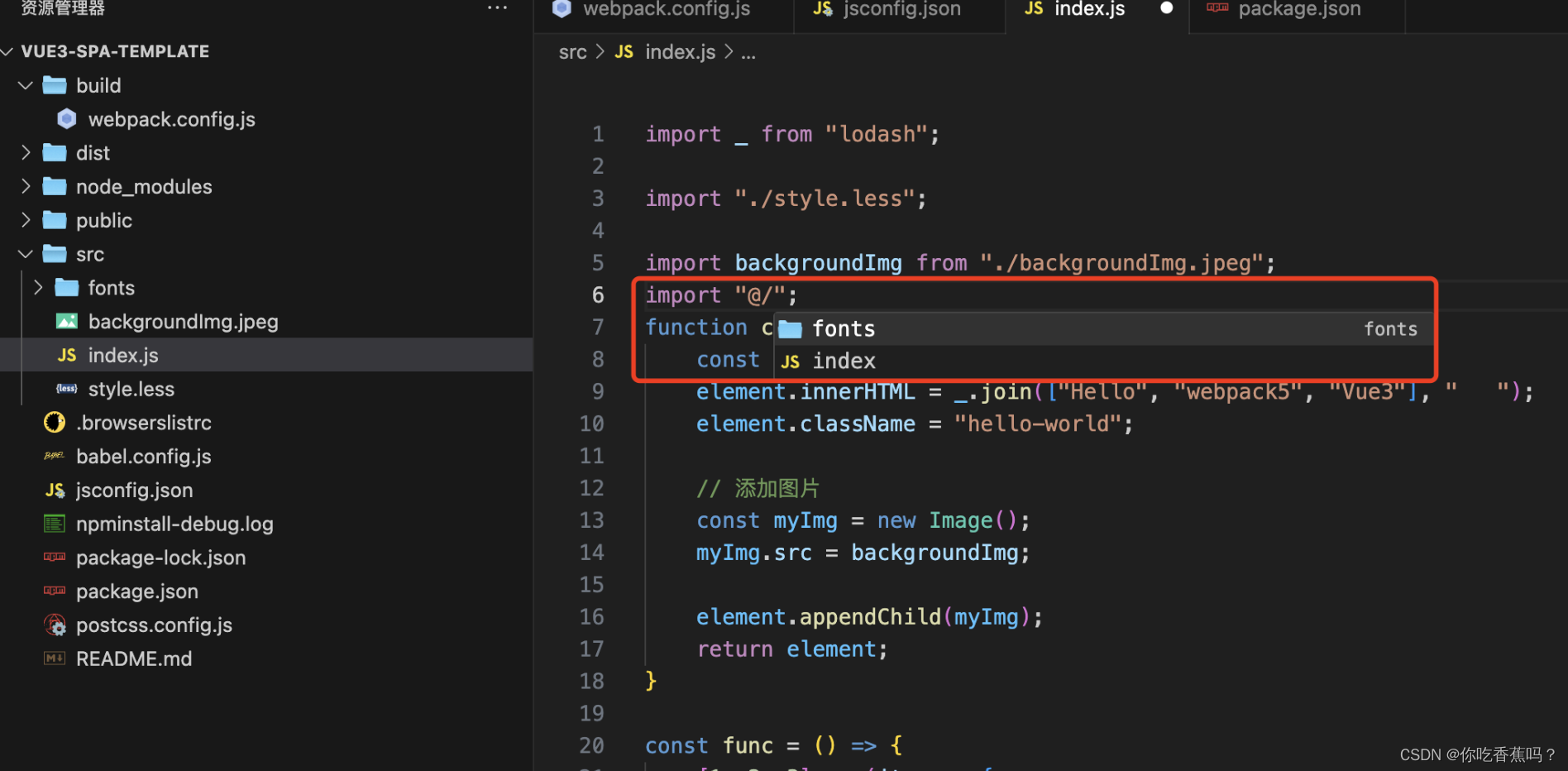Click the JS icon of index.js in explorer
Screen dimensions: 1568x771
click(67, 355)
